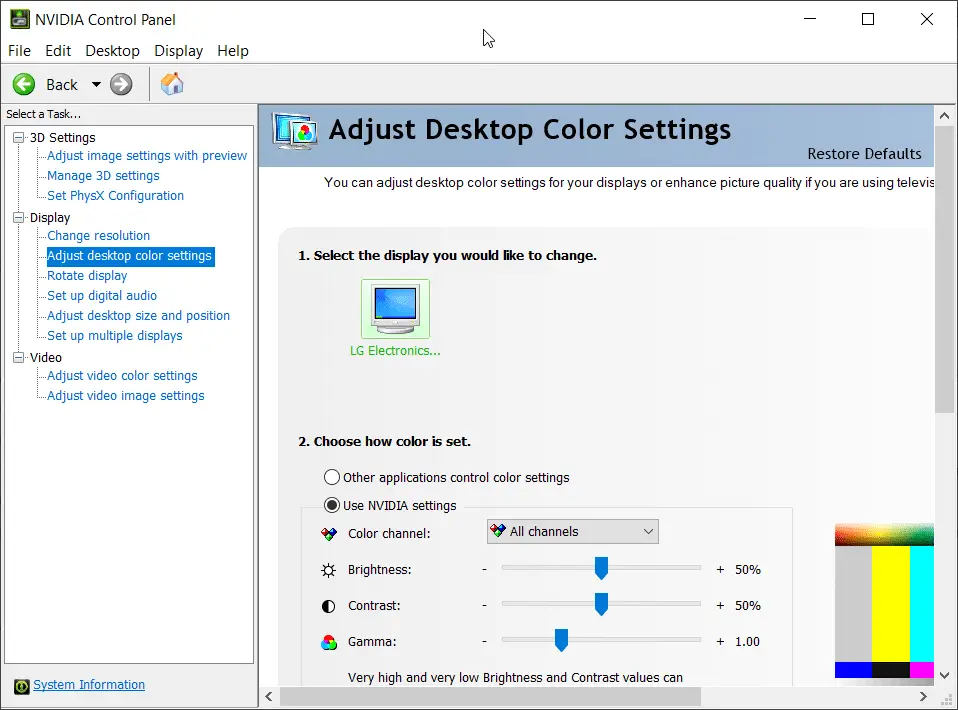Select Adjust desktop color settings task
Image resolution: width=958 pixels, height=710 pixels.
130,256
